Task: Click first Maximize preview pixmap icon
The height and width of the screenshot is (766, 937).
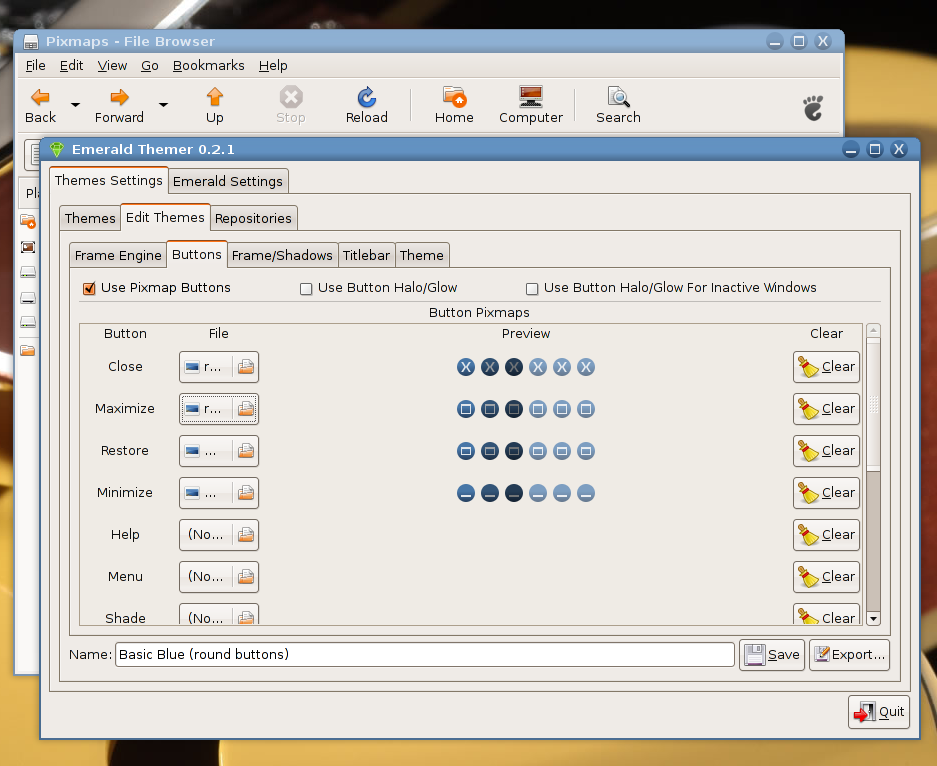Action: click(466, 409)
